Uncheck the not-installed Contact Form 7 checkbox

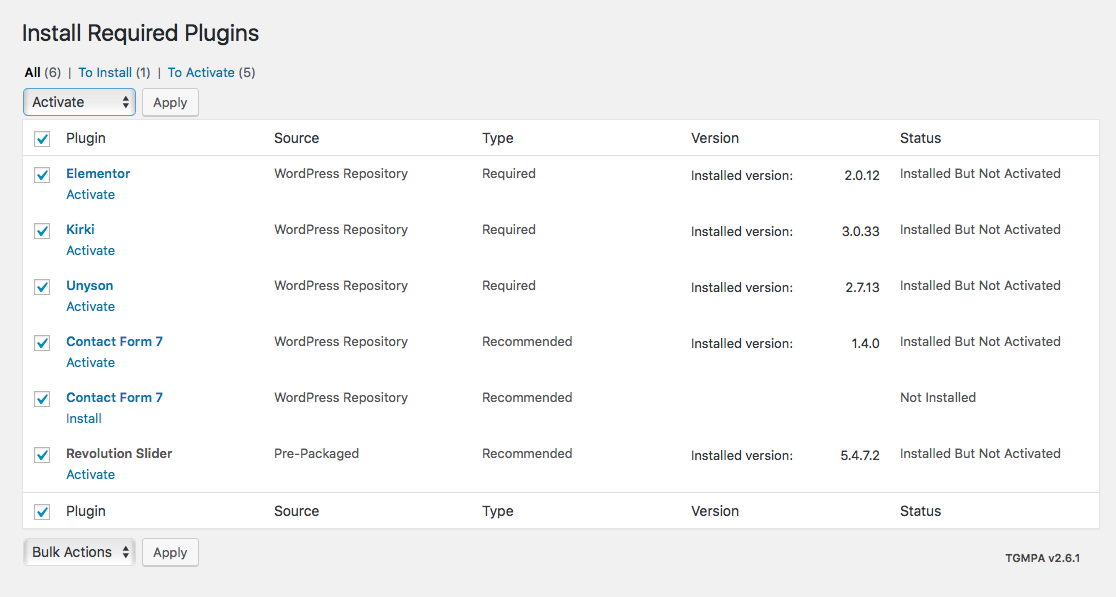tap(42, 398)
